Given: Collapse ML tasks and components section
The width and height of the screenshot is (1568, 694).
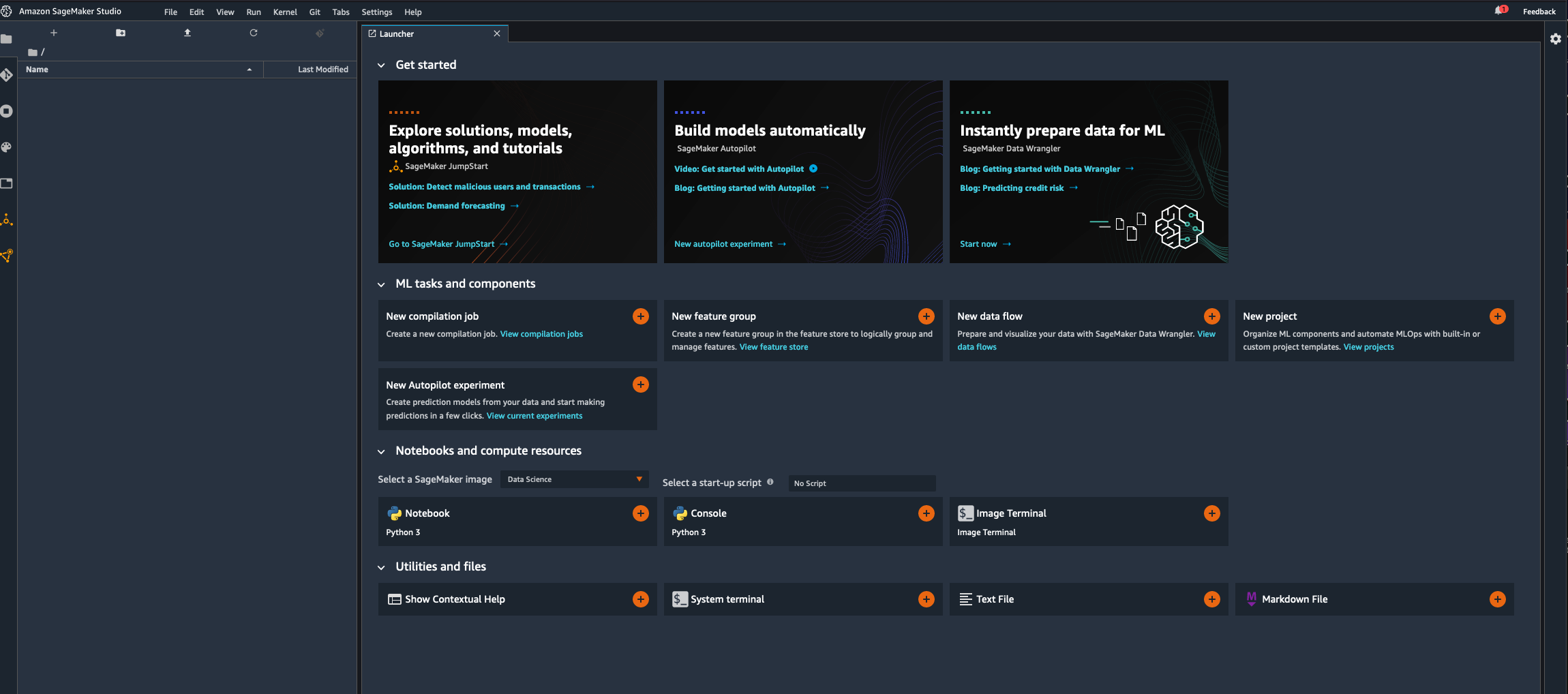Looking at the screenshot, I should (x=382, y=284).
